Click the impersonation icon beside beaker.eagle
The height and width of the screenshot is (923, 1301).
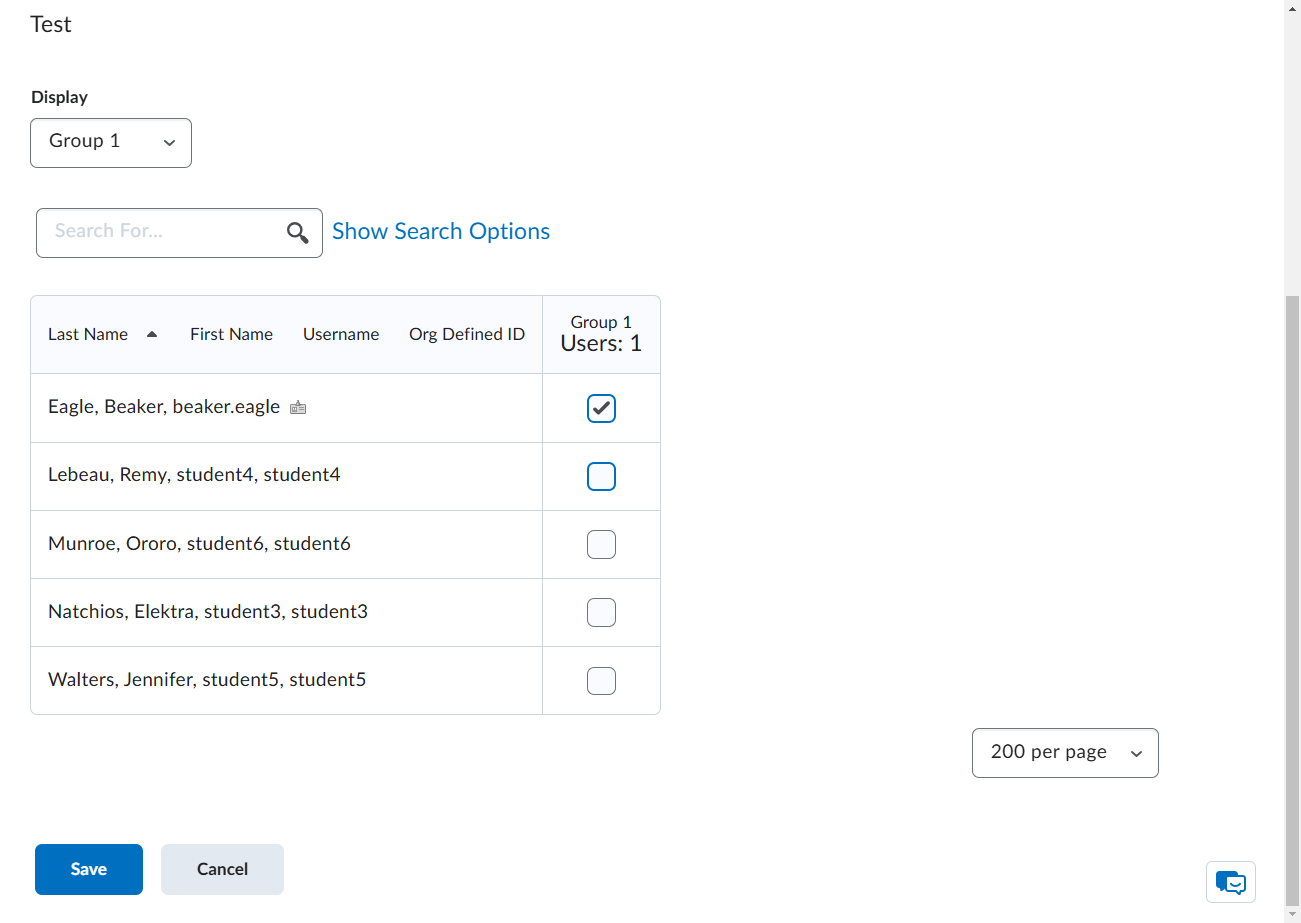[298, 408]
